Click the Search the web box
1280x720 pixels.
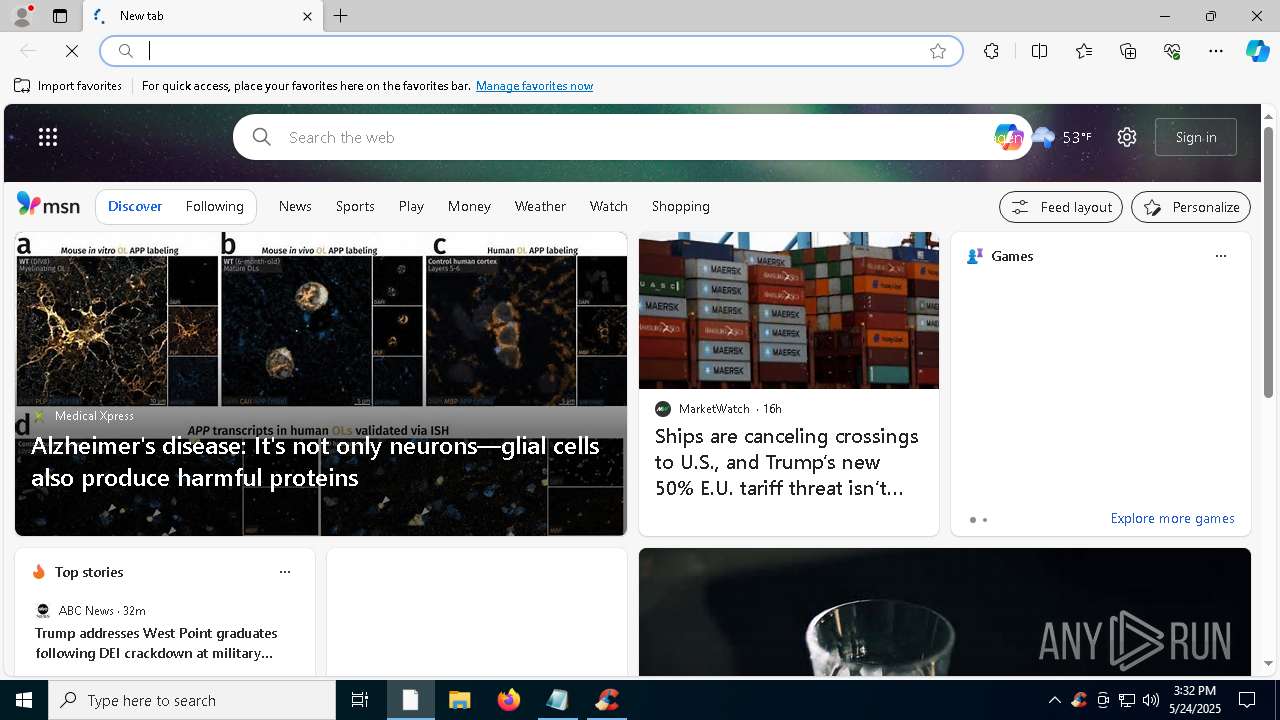click(630, 137)
